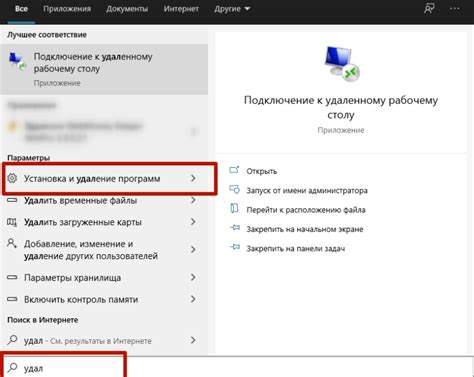Click the feedback icon in top bar
Screen dimensions: 474x377
tap(429, 9)
